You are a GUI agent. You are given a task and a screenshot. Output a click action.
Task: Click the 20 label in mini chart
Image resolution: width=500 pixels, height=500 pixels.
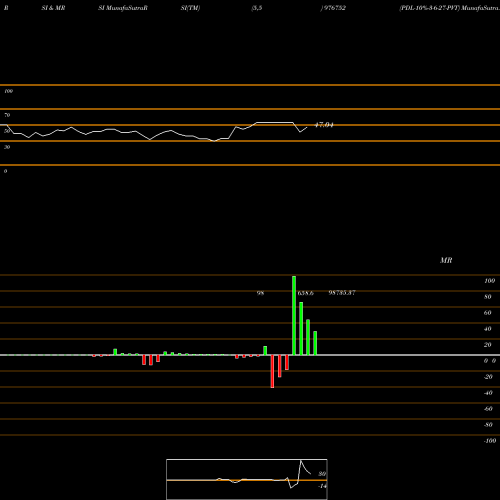coord(322,474)
